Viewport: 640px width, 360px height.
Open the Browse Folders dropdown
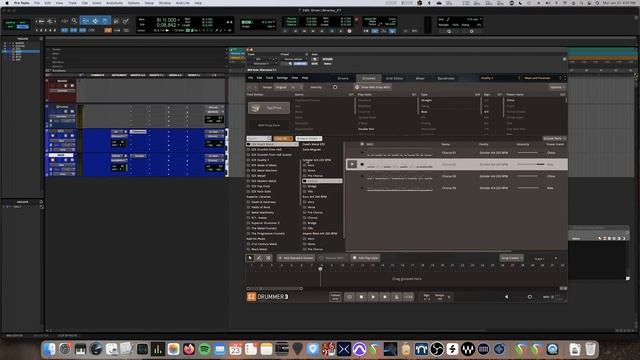pyautogui.click(x=309, y=139)
